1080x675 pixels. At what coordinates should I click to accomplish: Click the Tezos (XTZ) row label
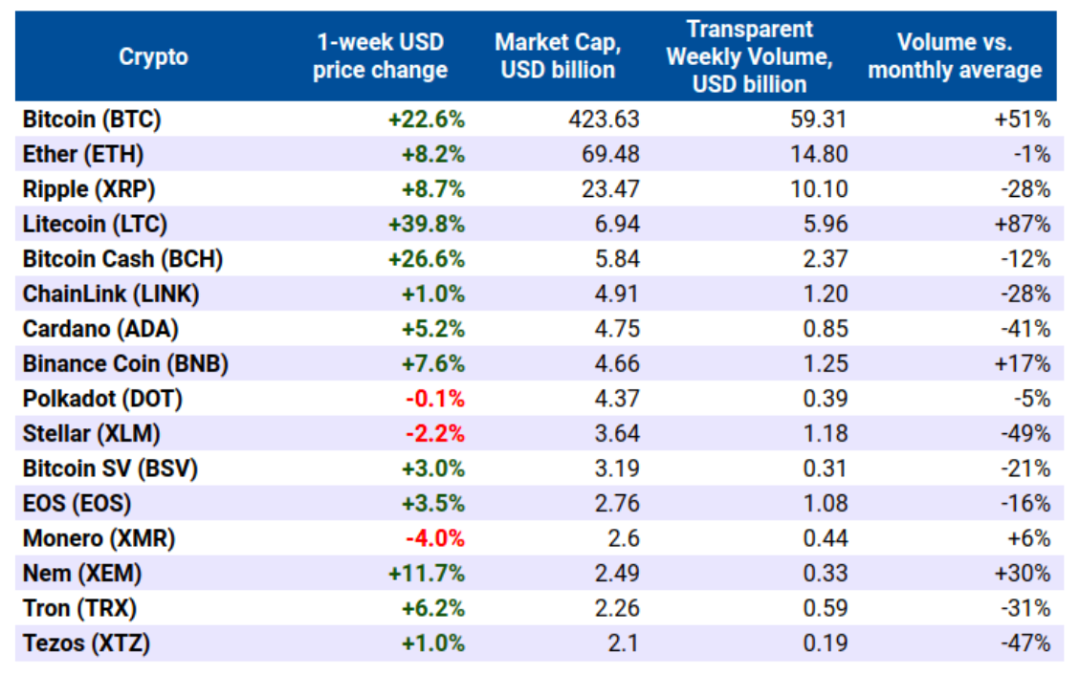coord(86,644)
